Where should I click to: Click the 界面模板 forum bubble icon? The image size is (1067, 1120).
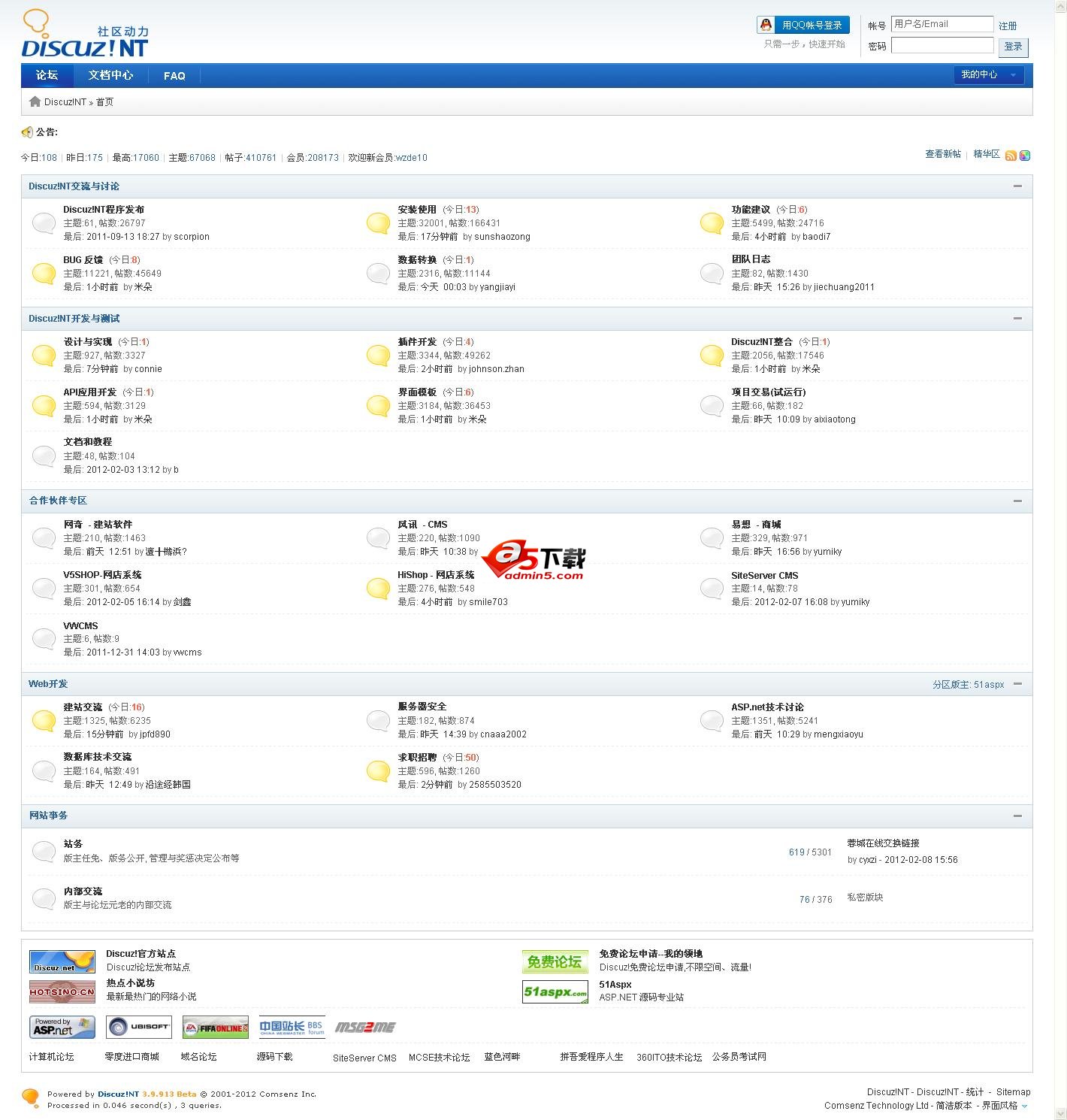tap(378, 405)
